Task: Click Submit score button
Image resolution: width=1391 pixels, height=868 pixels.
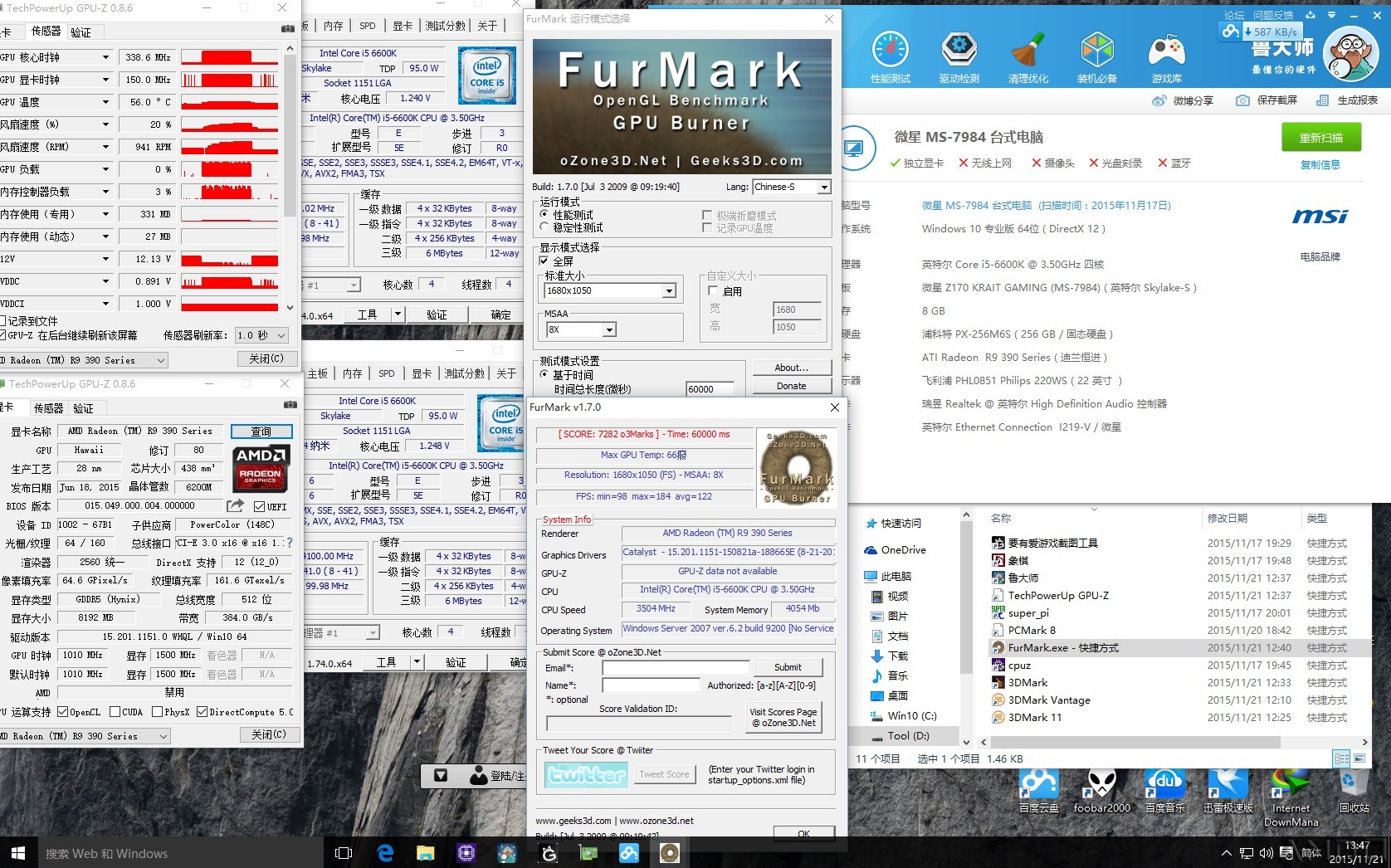Action: (788, 667)
